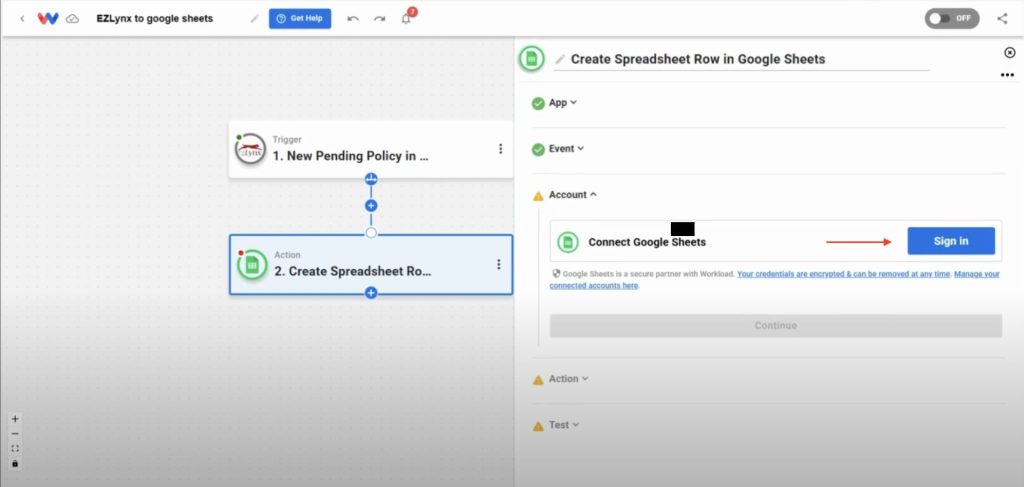Open the Action node's three-dot menu
1024x487 pixels.
[498, 264]
